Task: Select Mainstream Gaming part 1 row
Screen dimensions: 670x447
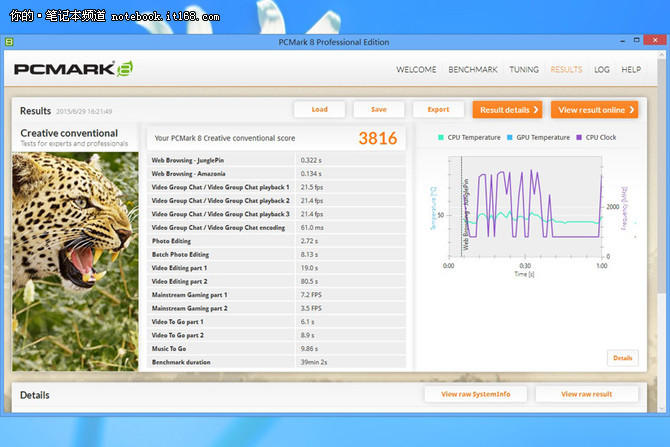Action: pos(276,295)
